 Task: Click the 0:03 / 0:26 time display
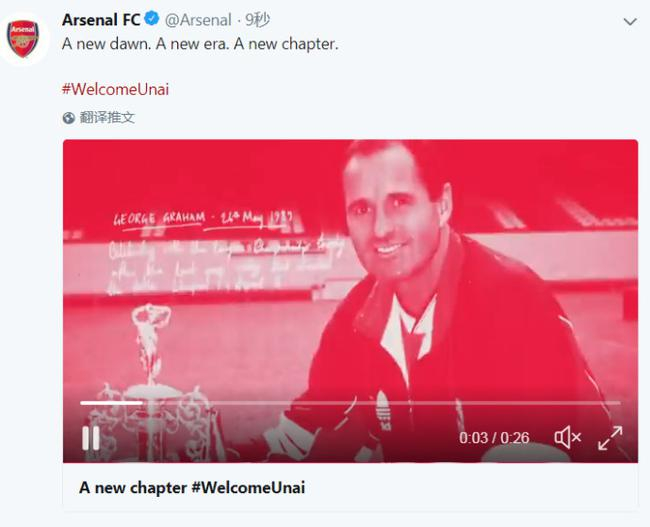(494, 438)
